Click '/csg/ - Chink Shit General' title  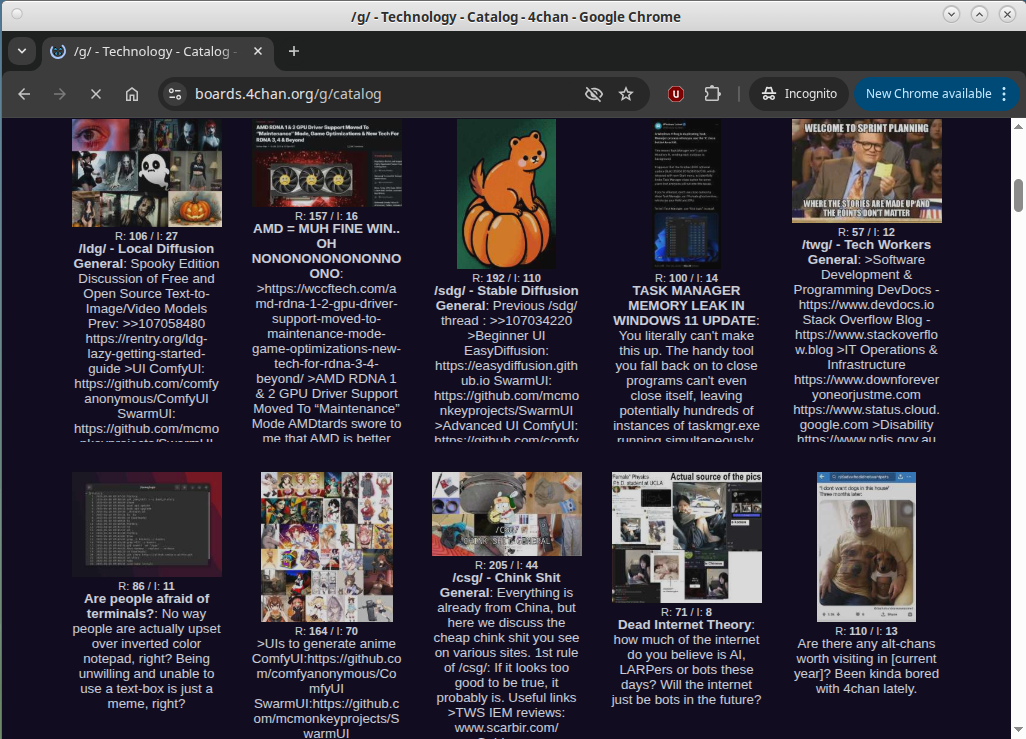pos(506,585)
